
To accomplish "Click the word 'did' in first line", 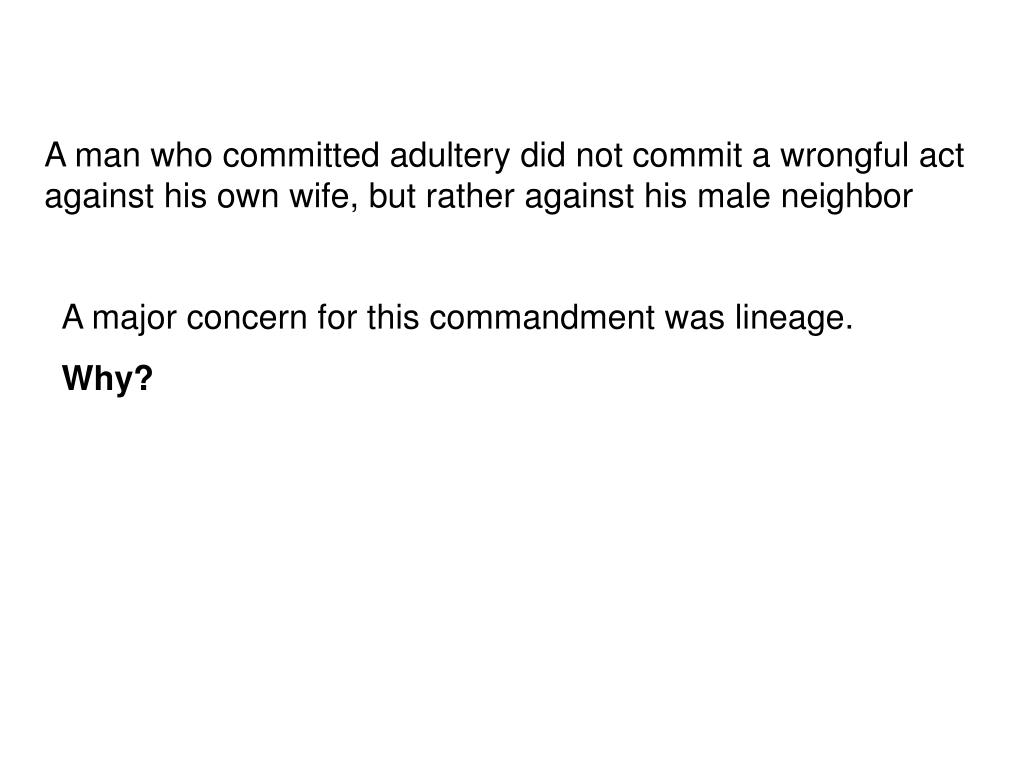I will [x=543, y=155].
